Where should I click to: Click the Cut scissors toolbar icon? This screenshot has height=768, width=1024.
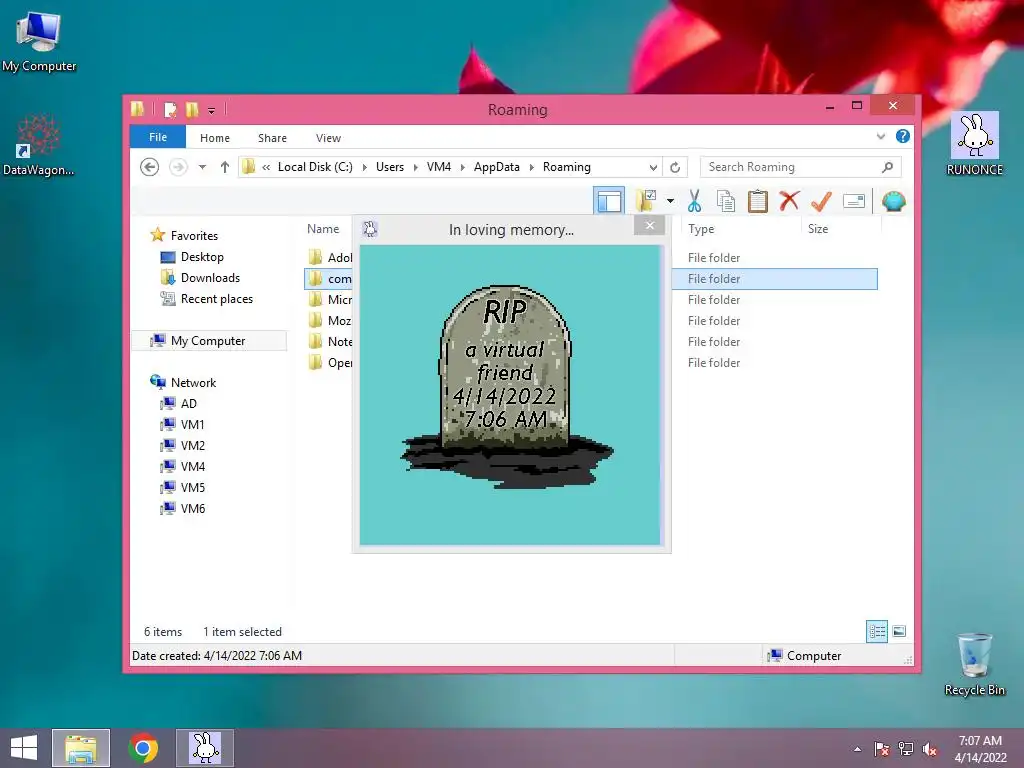point(694,201)
